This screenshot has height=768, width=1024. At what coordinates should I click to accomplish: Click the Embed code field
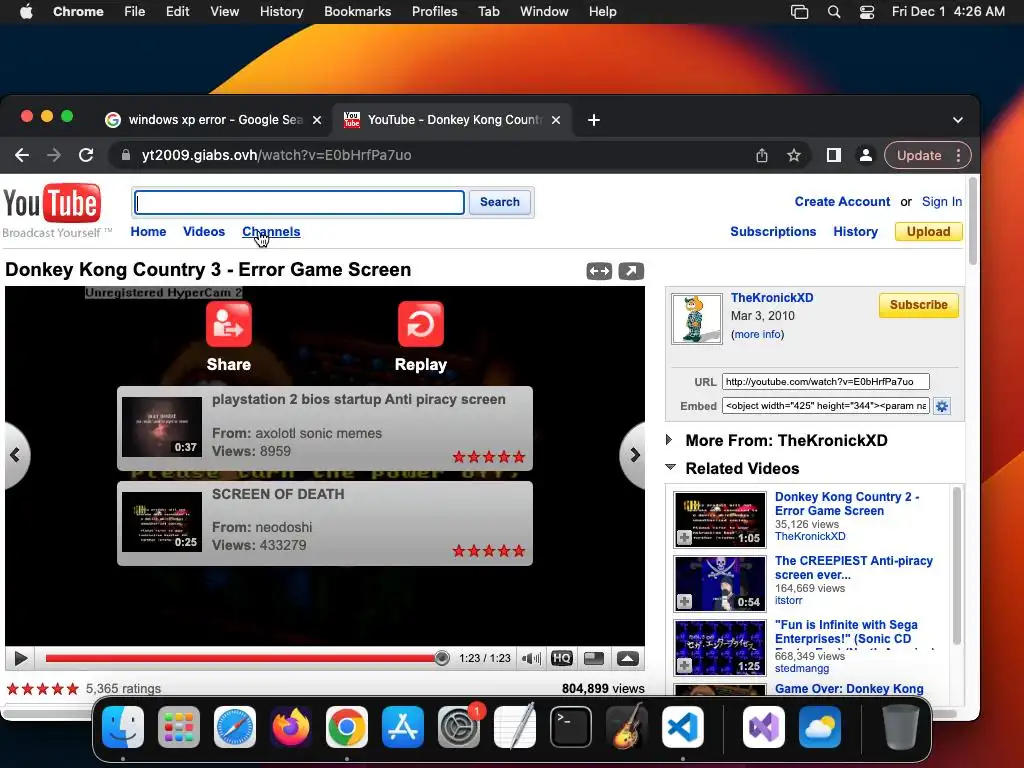(825, 406)
